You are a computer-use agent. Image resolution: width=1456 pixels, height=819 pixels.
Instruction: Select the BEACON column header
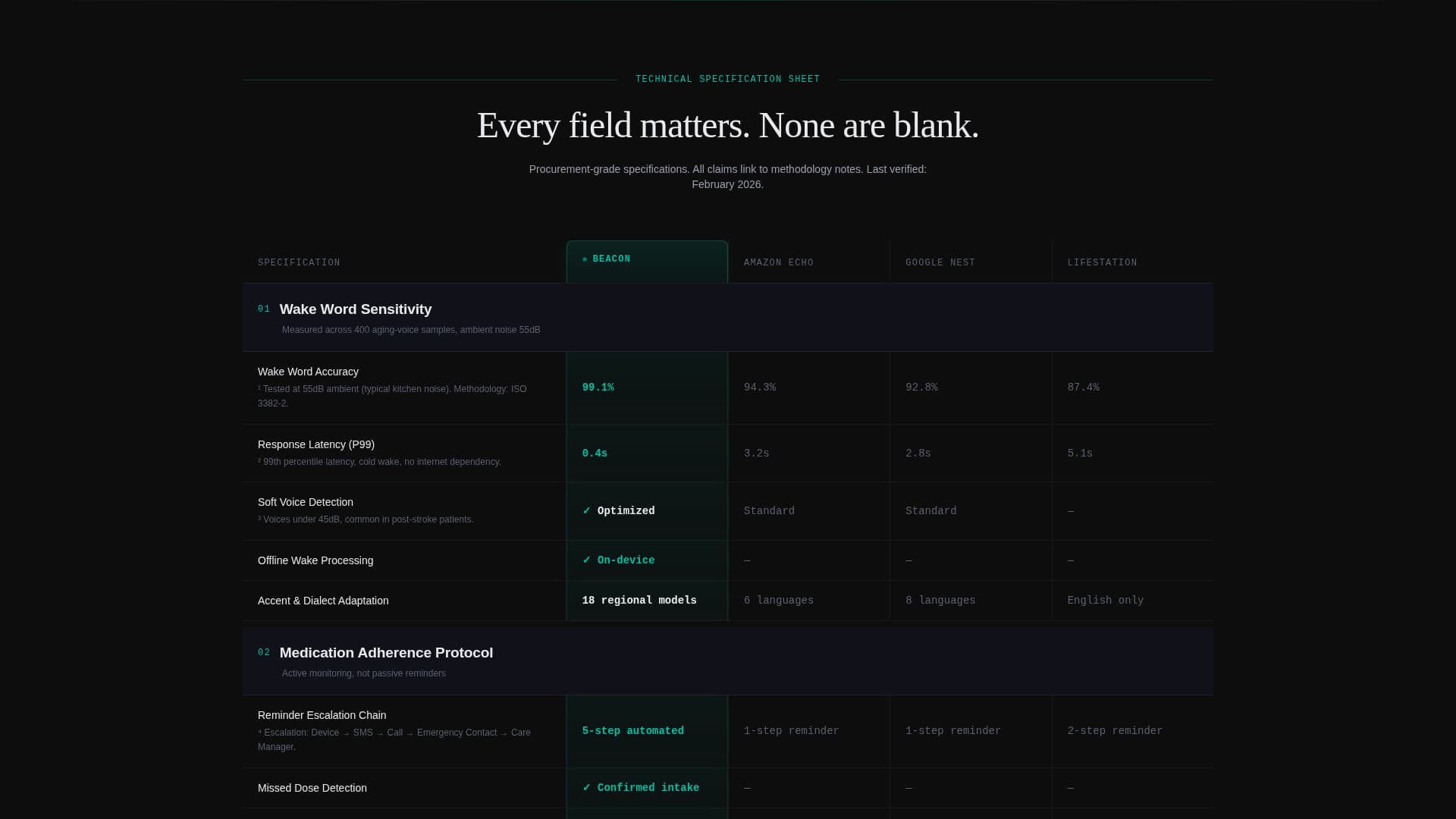pos(647,262)
